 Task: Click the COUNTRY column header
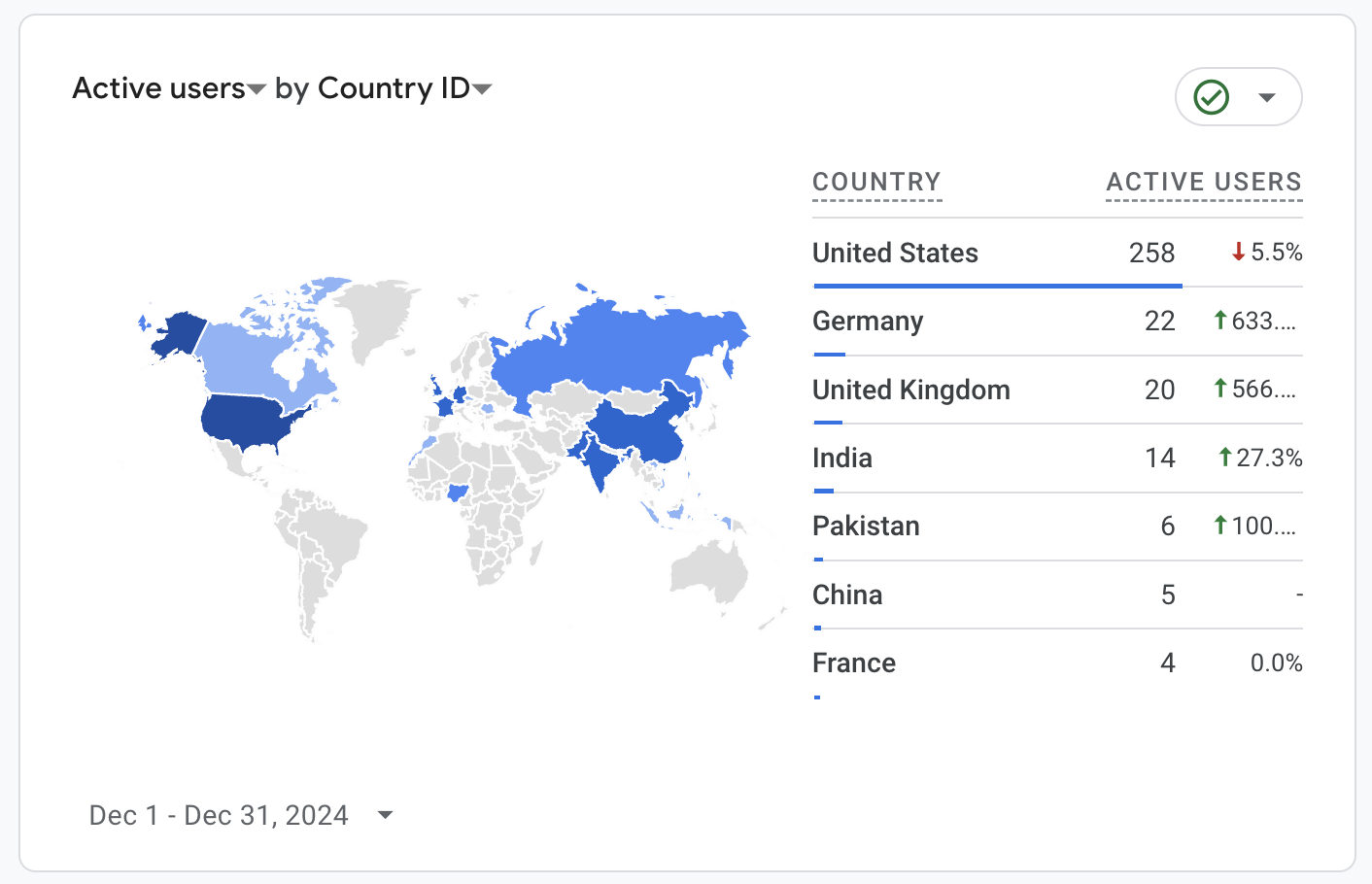click(876, 182)
